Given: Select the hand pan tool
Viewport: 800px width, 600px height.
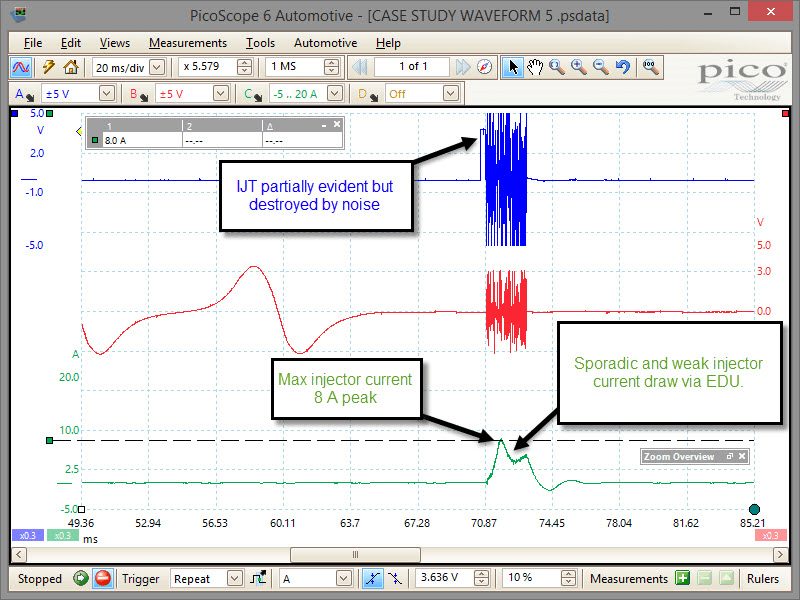Looking at the screenshot, I should 535,67.
